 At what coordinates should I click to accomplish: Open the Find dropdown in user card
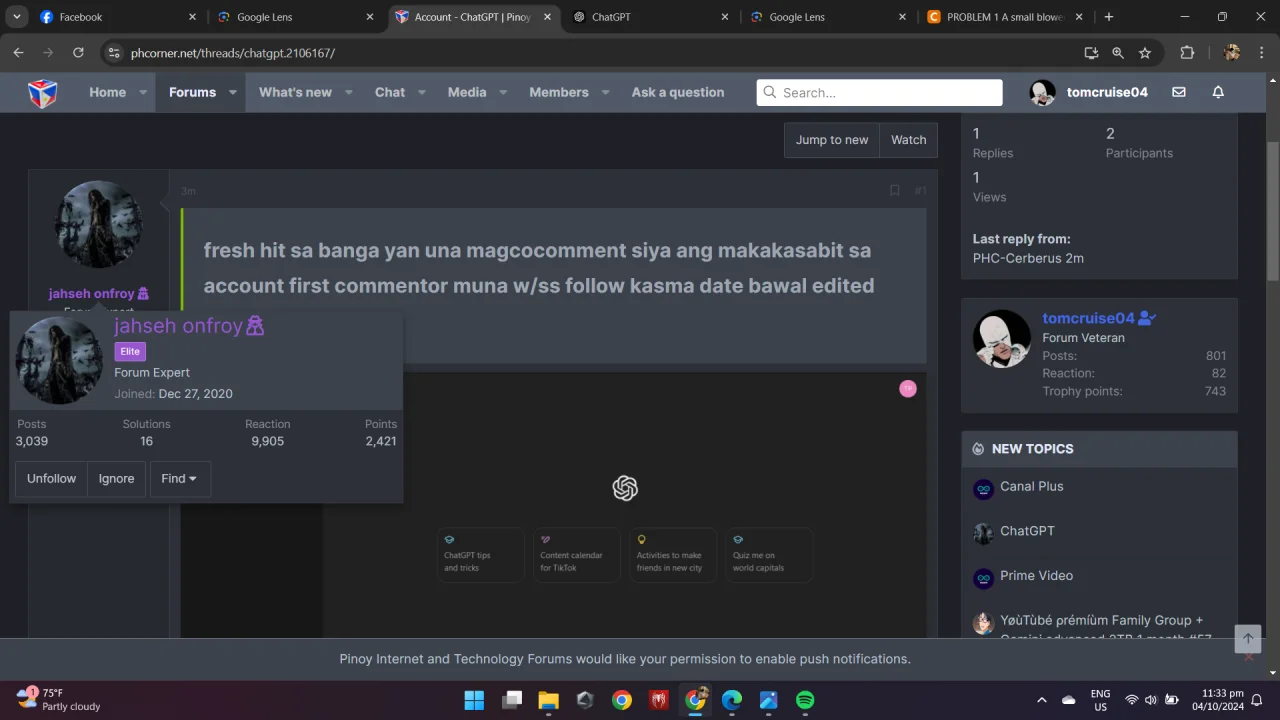[180, 479]
